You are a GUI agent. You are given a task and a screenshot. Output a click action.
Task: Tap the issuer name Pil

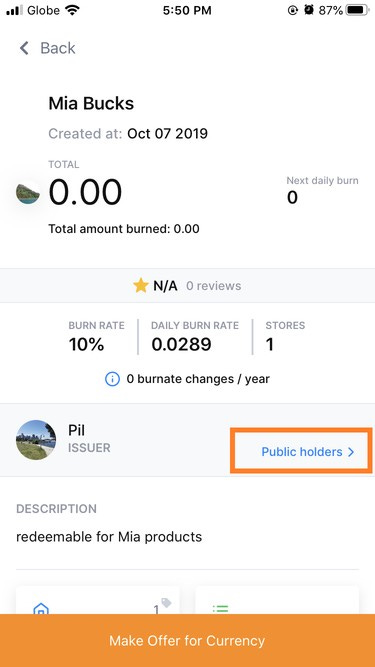point(77,430)
